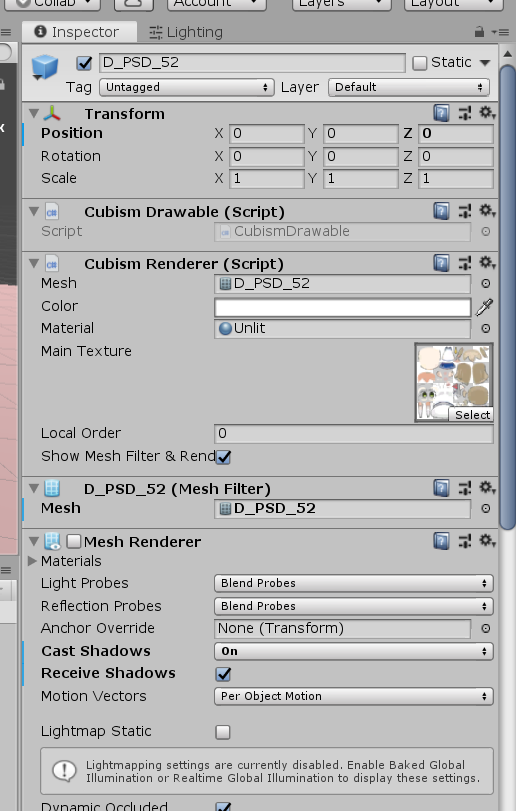
Task: Click the object name field D_PSD_52
Action: coord(252,63)
